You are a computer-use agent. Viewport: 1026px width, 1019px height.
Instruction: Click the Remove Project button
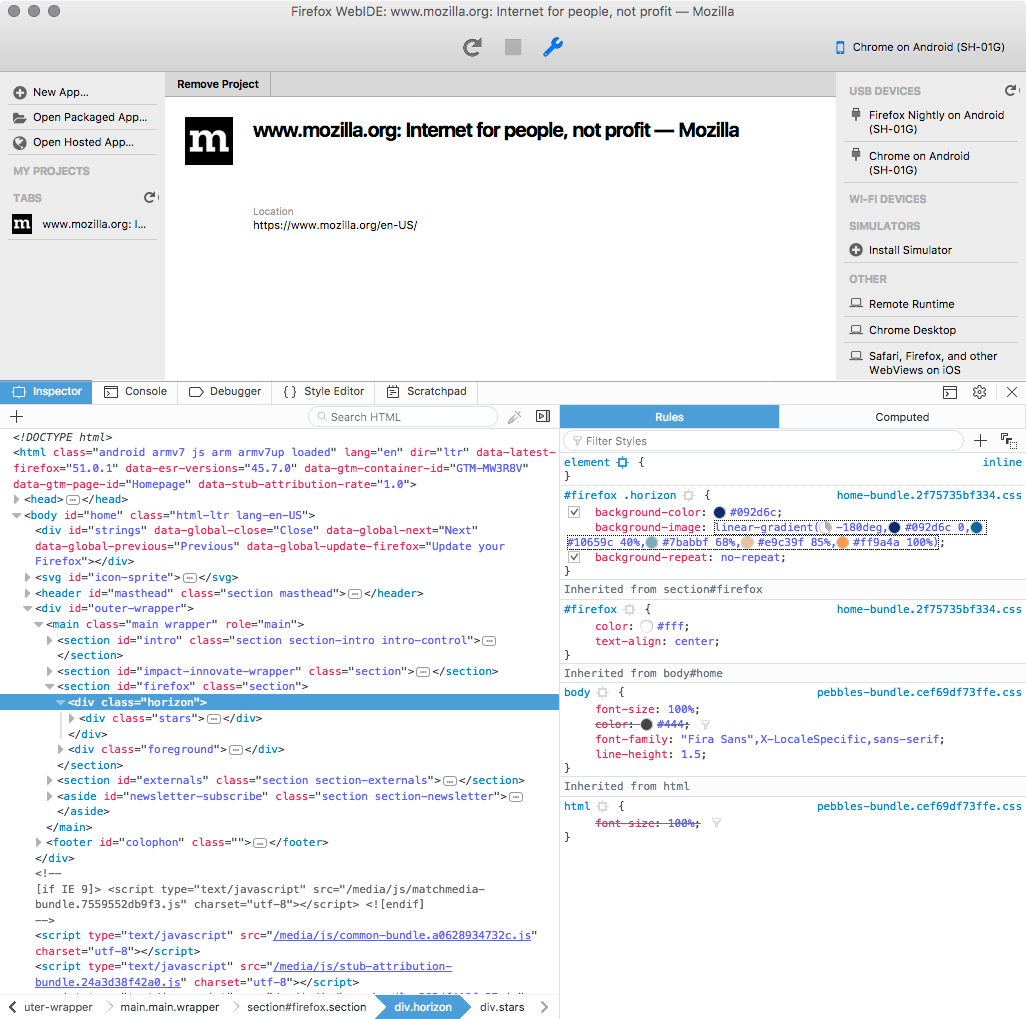(x=218, y=84)
